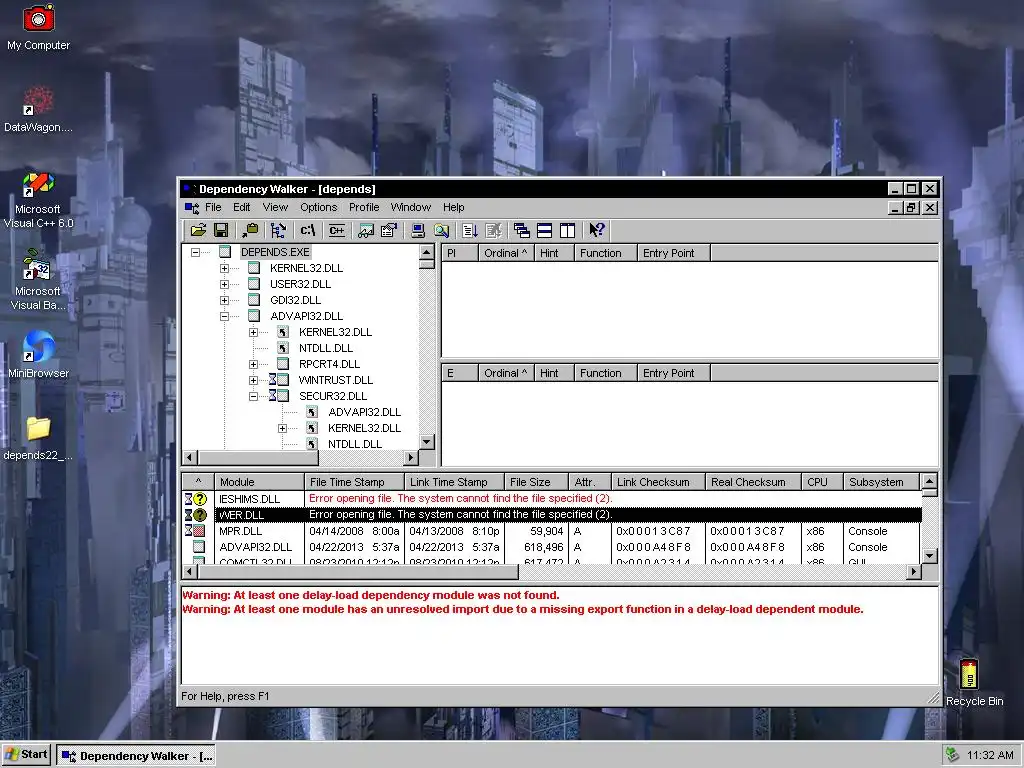Click the module tree's down scroll arrow

point(426,442)
